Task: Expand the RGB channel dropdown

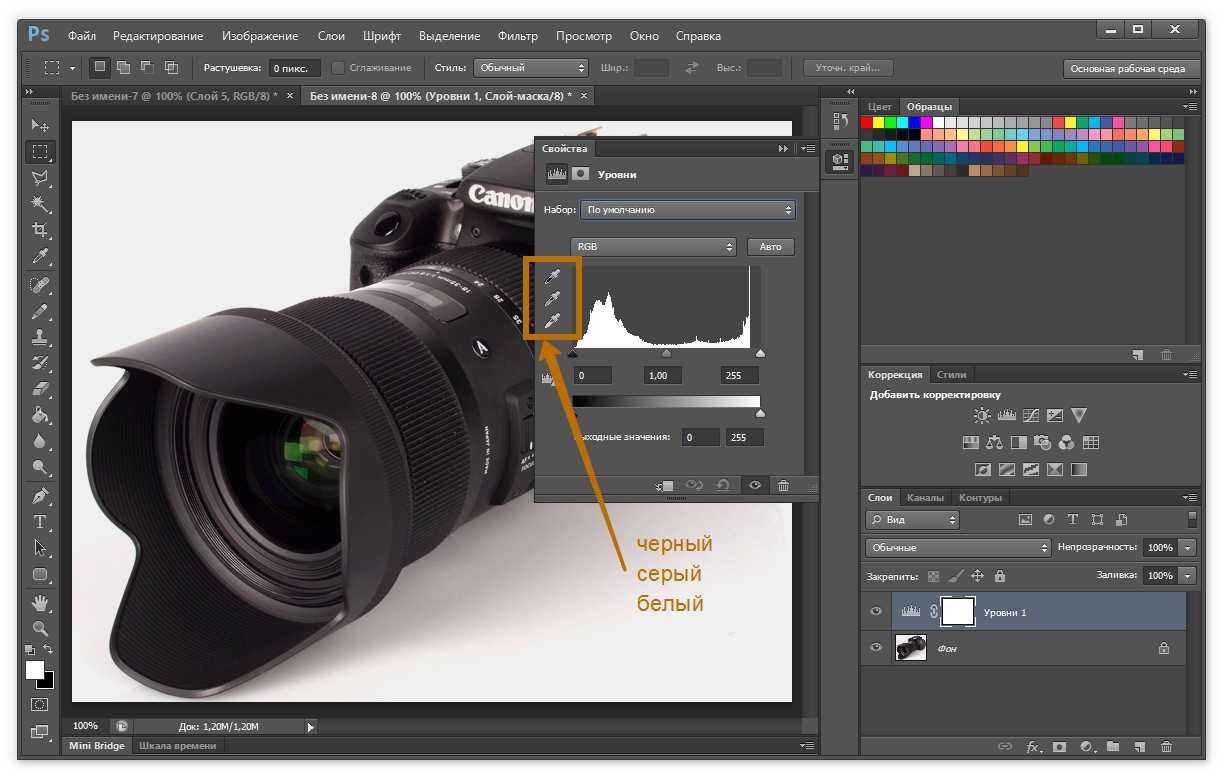Action: click(x=654, y=247)
